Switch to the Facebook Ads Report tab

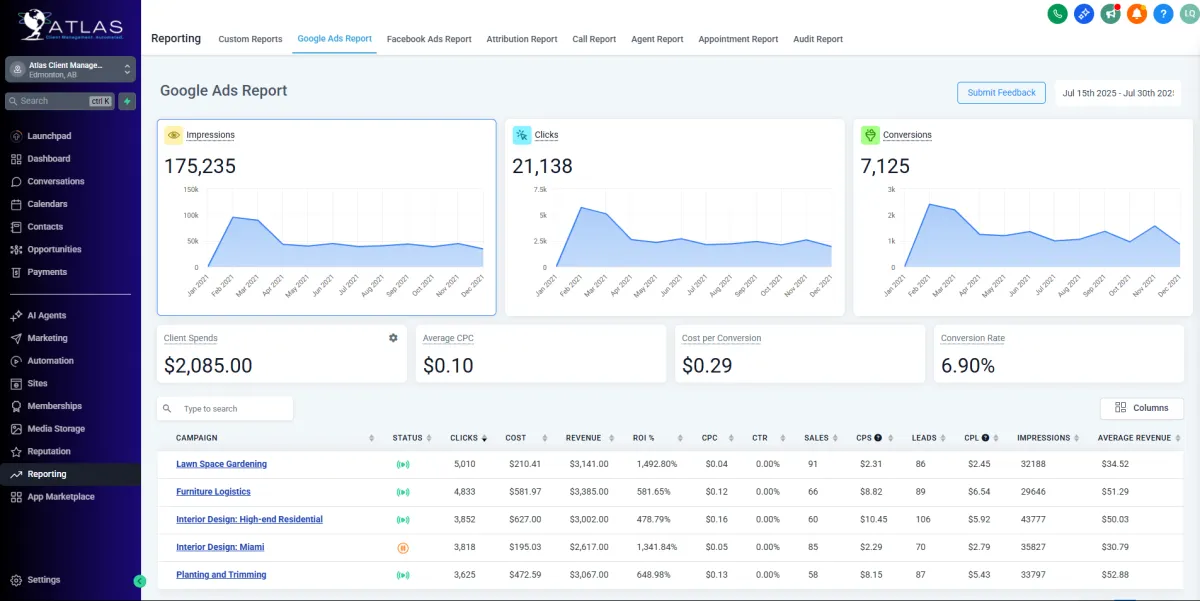429,39
